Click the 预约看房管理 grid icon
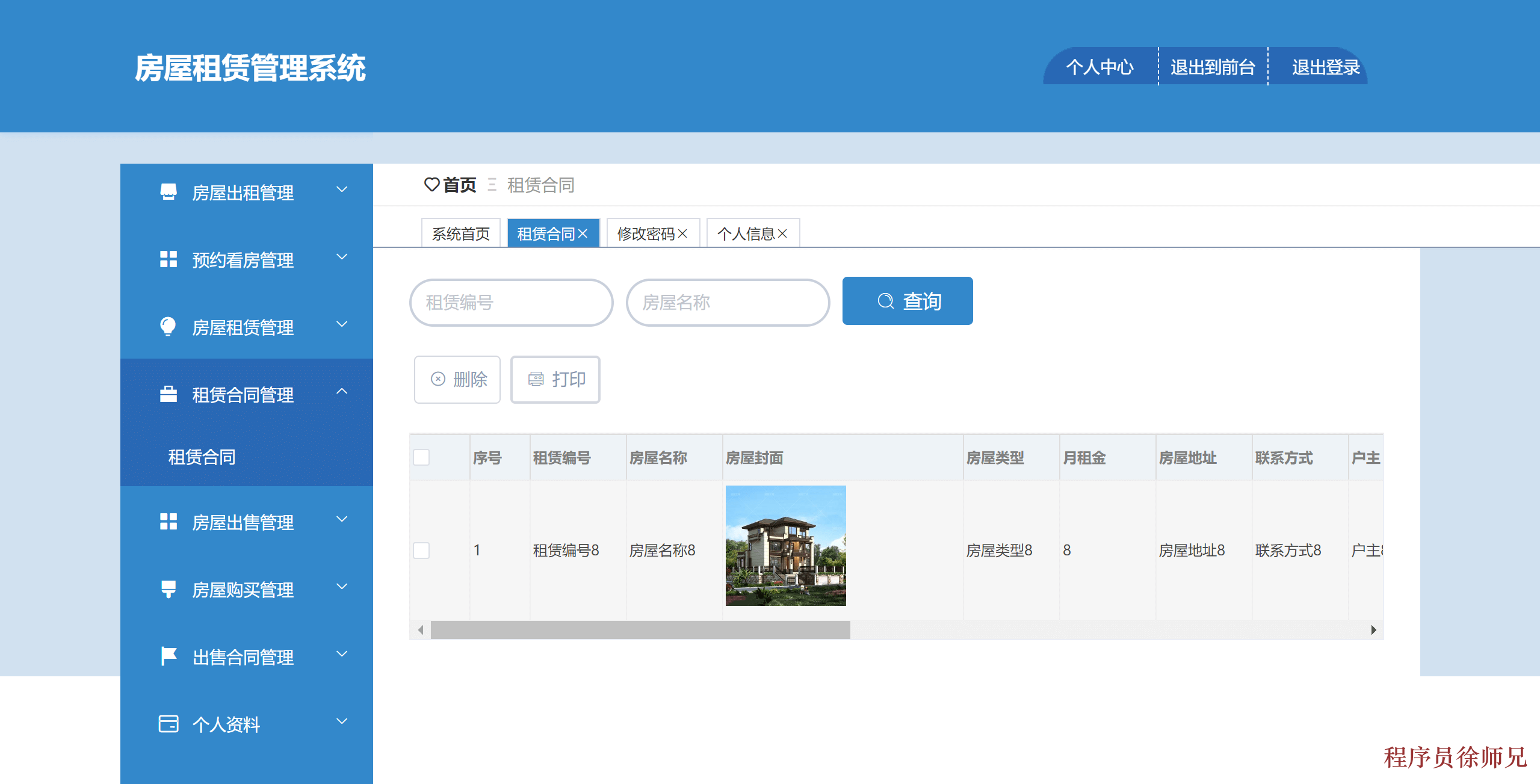The height and width of the screenshot is (784, 1540). click(169, 259)
